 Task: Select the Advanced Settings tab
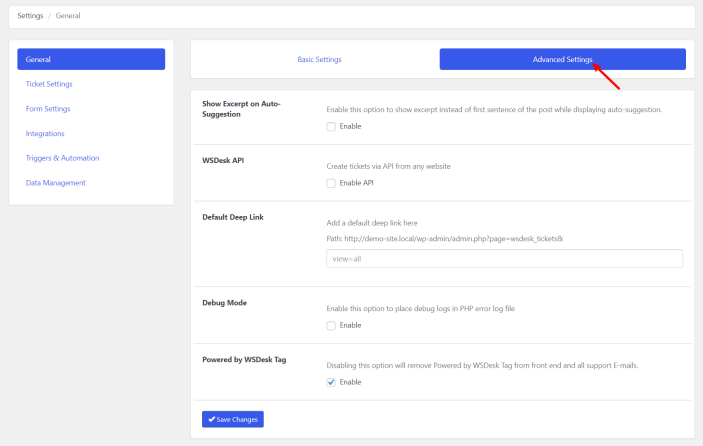click(562, 60)
